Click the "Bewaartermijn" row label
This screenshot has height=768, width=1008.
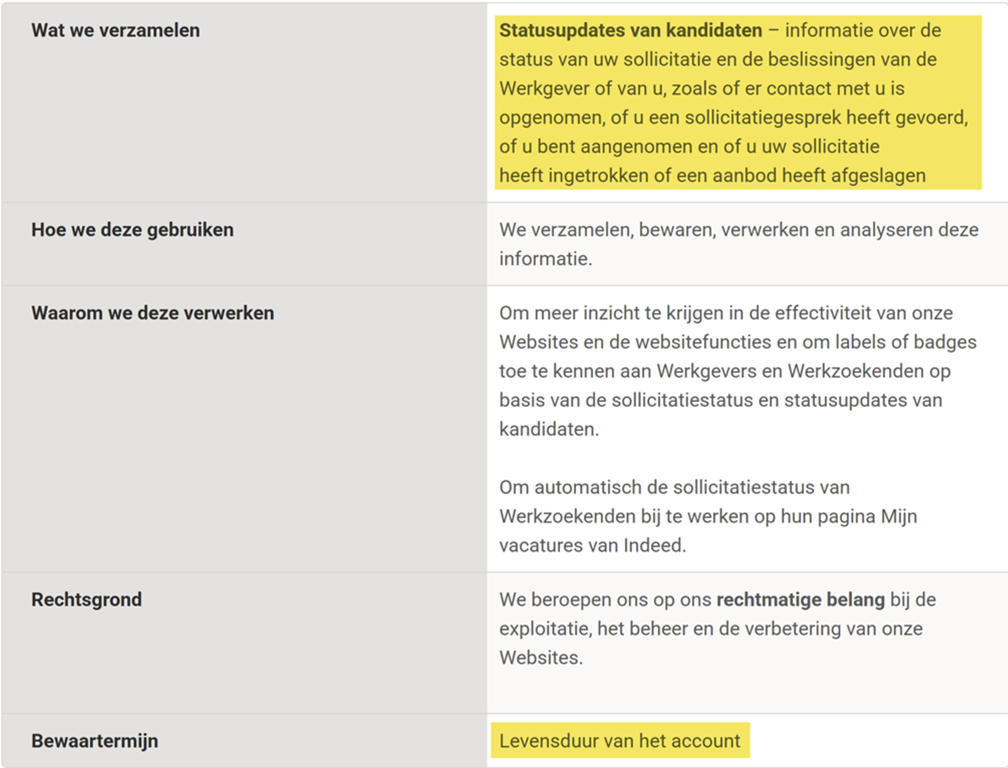[x=94, y=741]
